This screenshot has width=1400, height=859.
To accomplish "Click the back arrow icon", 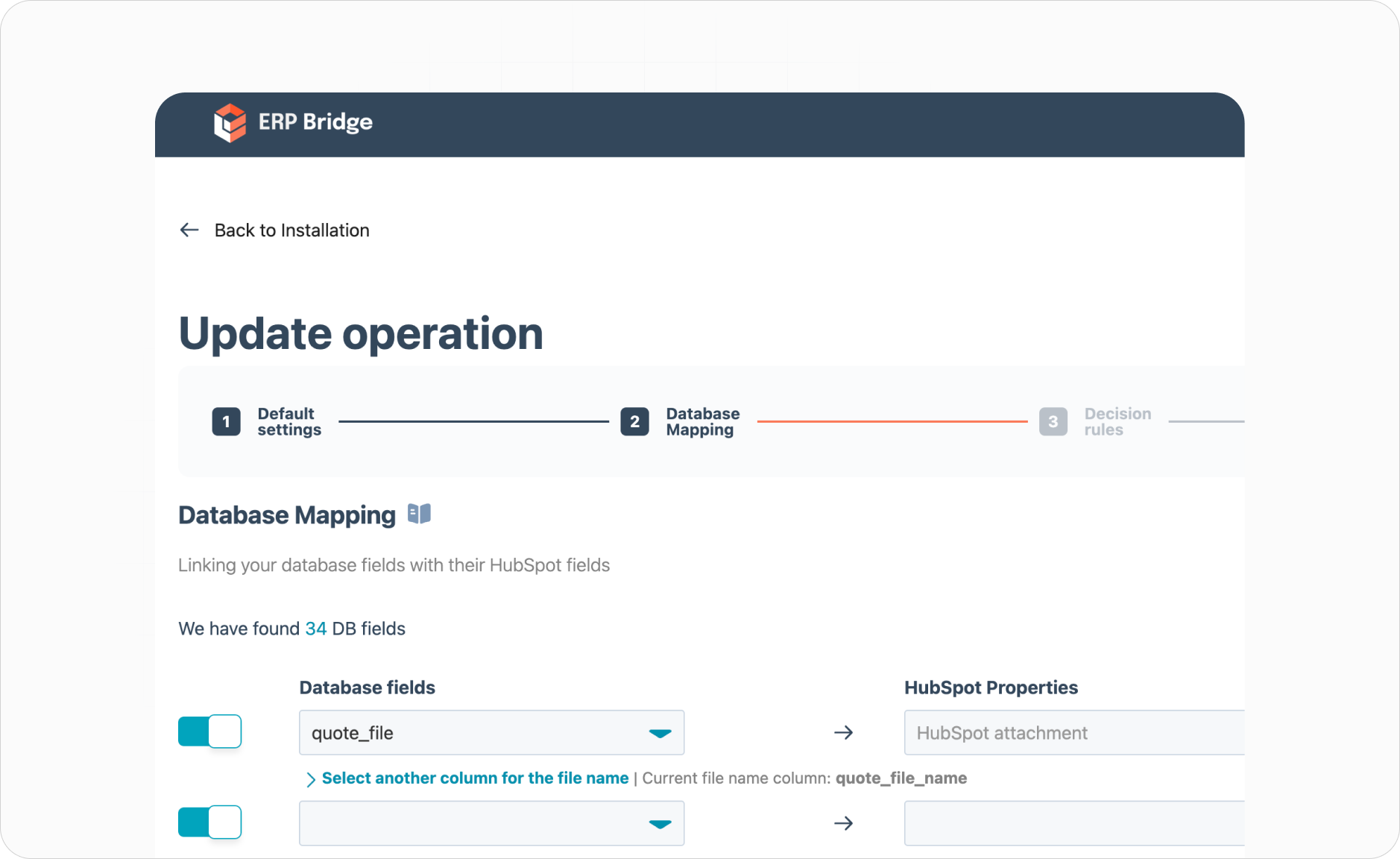I will click(189, 230).
